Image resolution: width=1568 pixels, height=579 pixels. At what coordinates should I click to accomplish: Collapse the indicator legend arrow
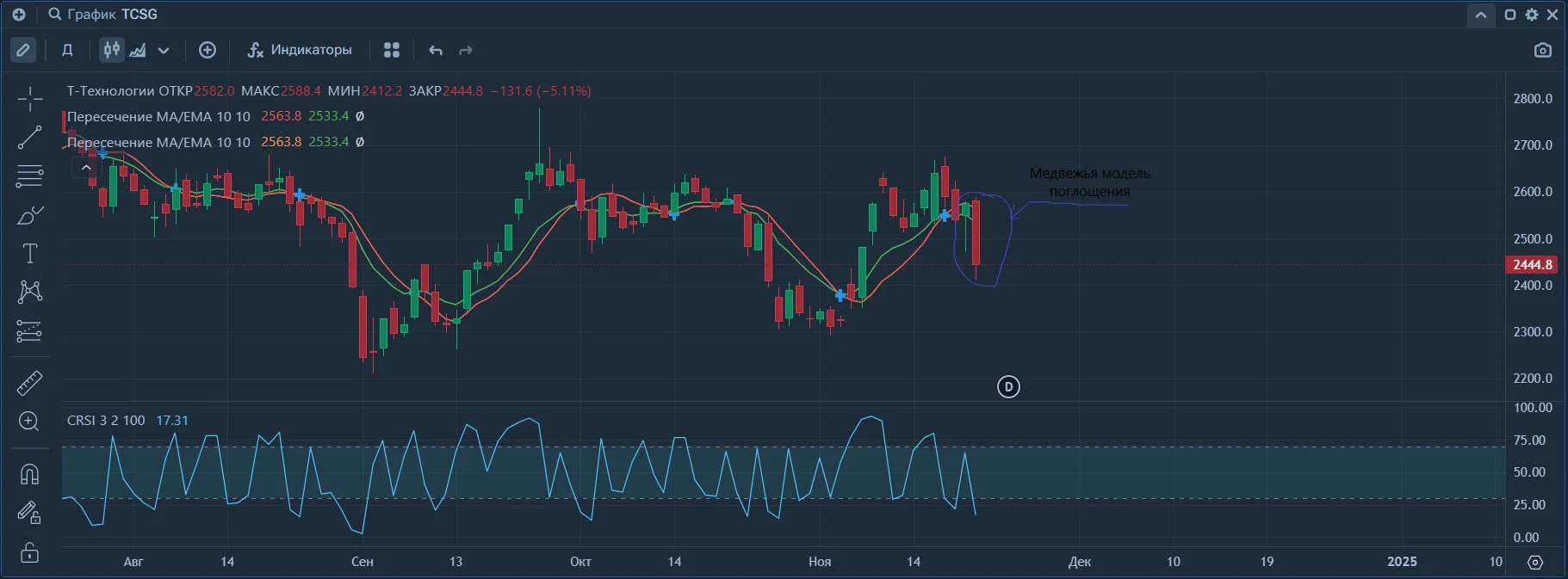86,168
